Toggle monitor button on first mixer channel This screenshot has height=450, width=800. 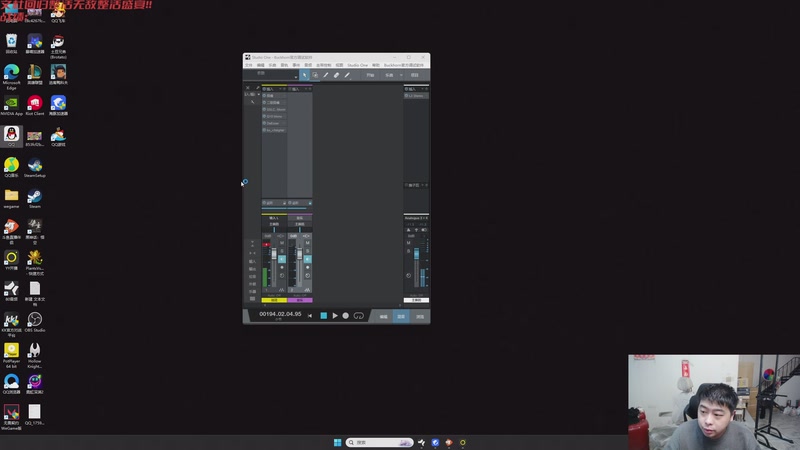tap(282, 259)
